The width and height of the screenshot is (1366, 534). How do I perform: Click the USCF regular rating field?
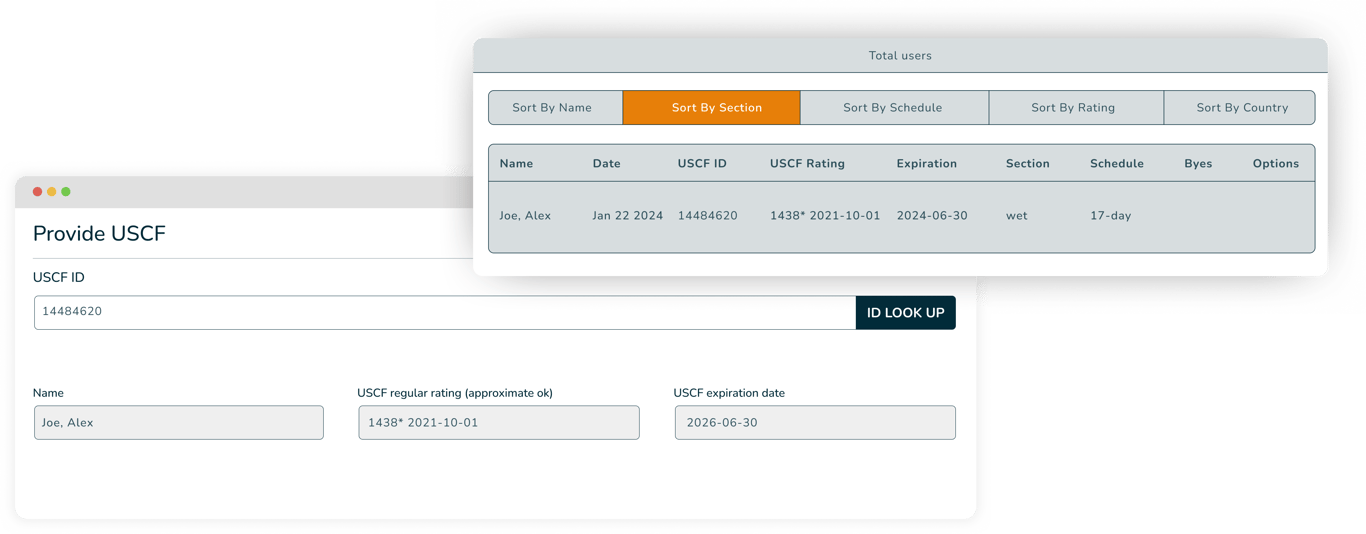click(x=499, y=423)
